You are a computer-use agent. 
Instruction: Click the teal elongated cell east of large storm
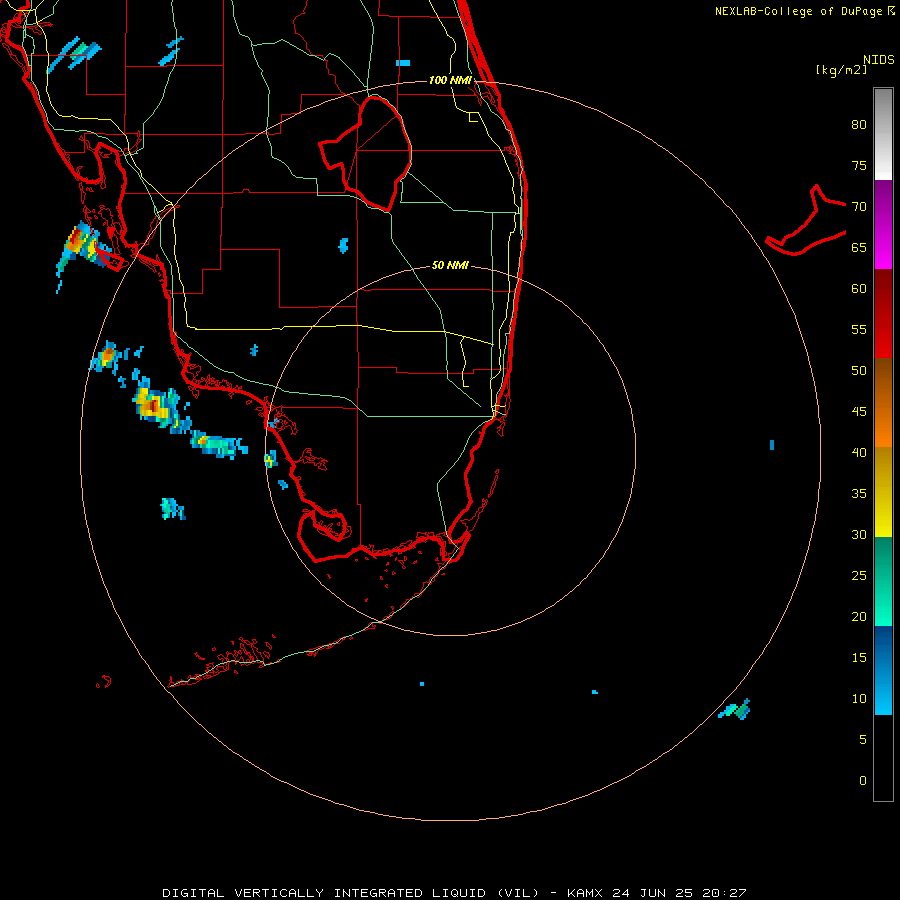point(219,444)
